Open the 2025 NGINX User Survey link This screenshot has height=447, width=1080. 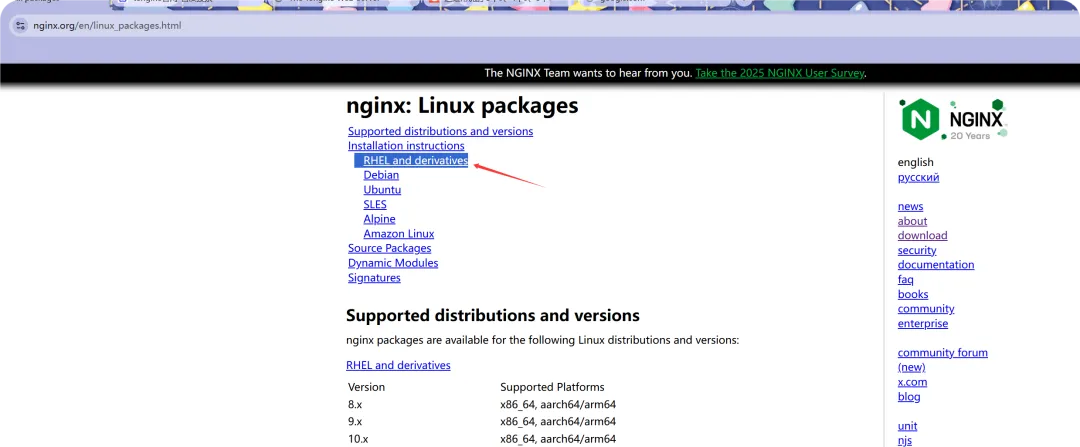click(780, 73)
